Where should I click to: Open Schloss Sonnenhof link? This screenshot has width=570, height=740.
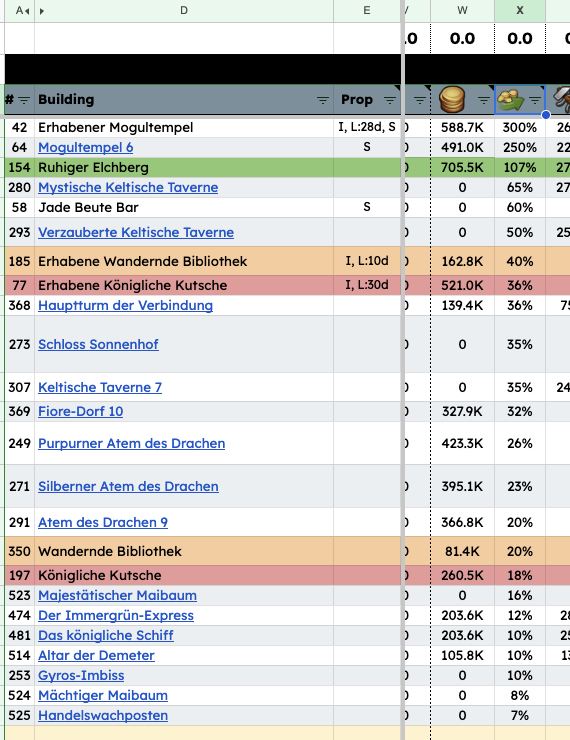coord(98,344)
